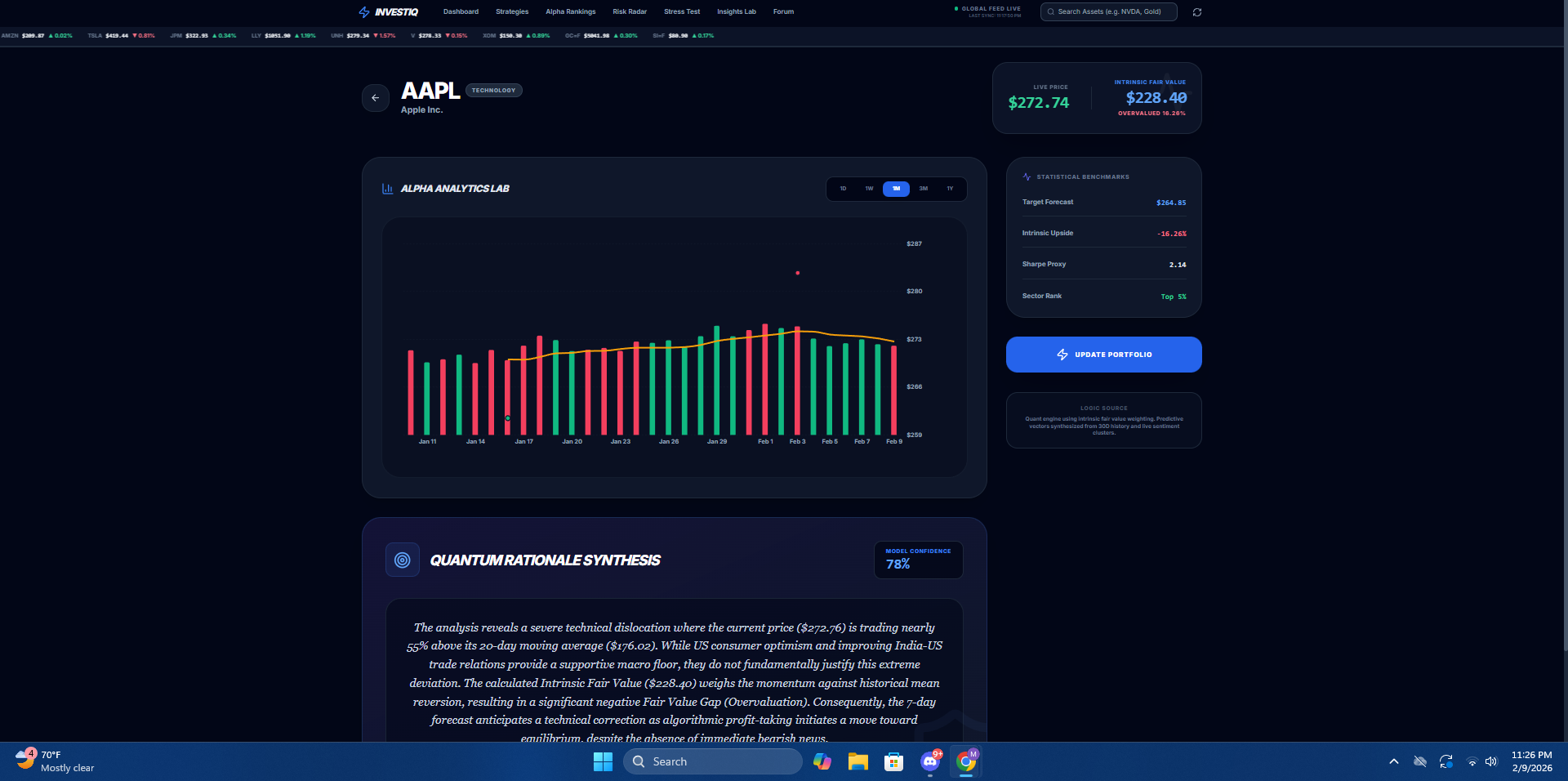Click the Windows taskbar Search box
This screenshot has width=1568, height=781.
(713, 761)
